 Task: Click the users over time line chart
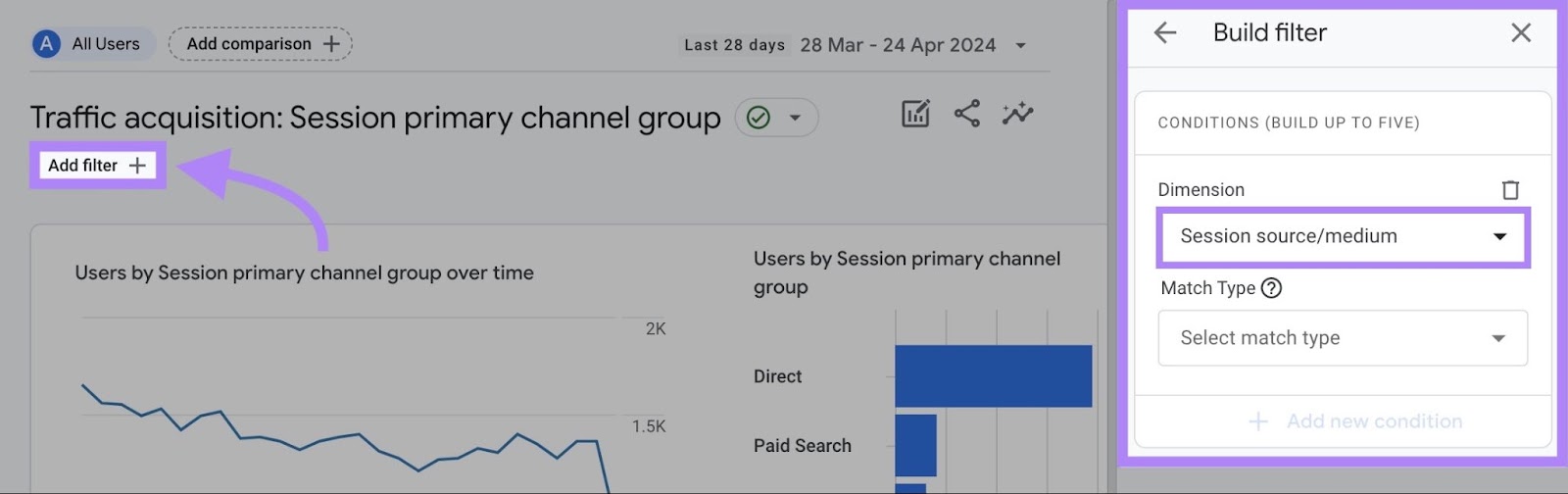tap(343, 421)
